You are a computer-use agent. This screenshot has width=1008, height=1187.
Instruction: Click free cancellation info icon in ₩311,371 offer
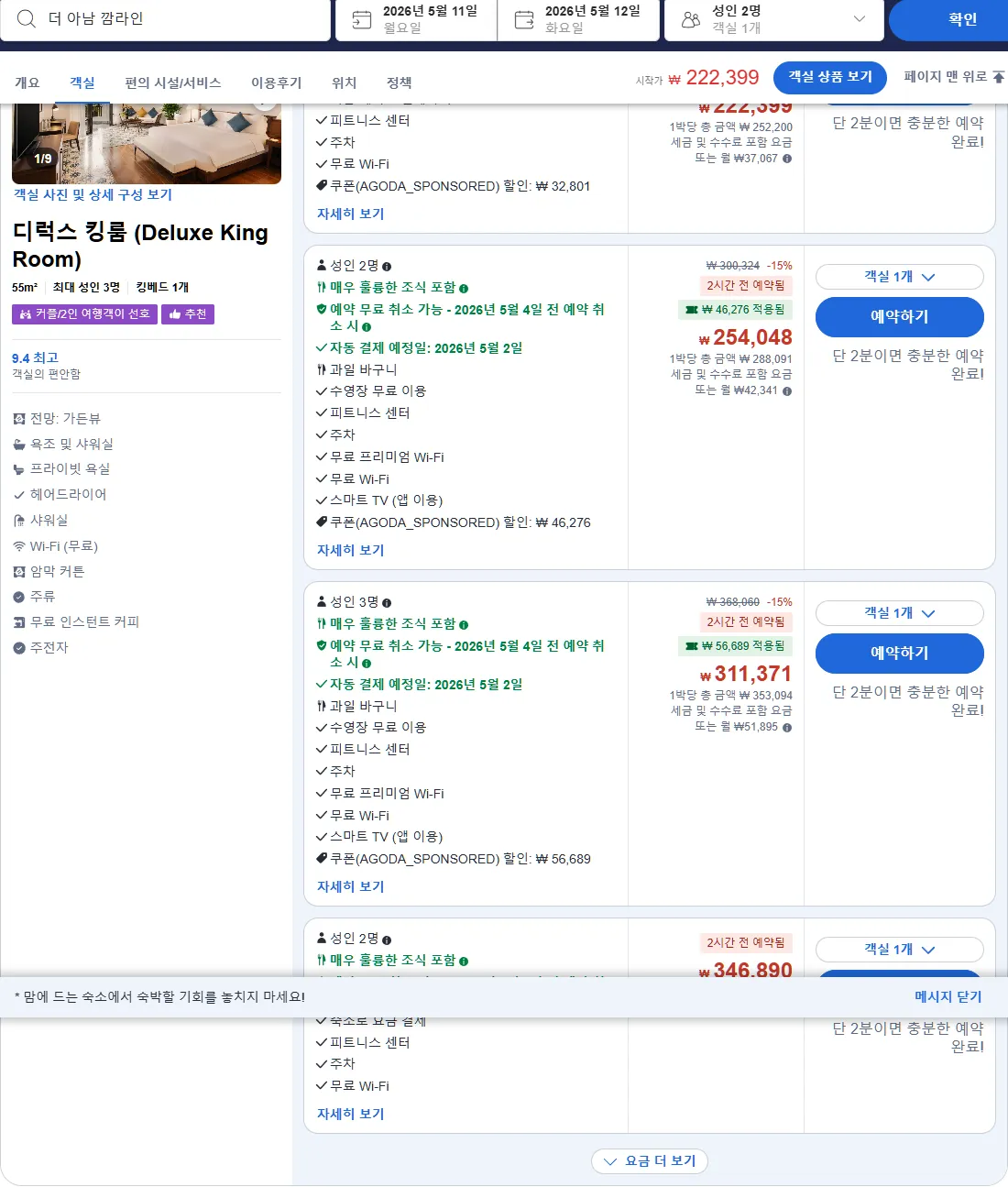click(x=367, y=664)
